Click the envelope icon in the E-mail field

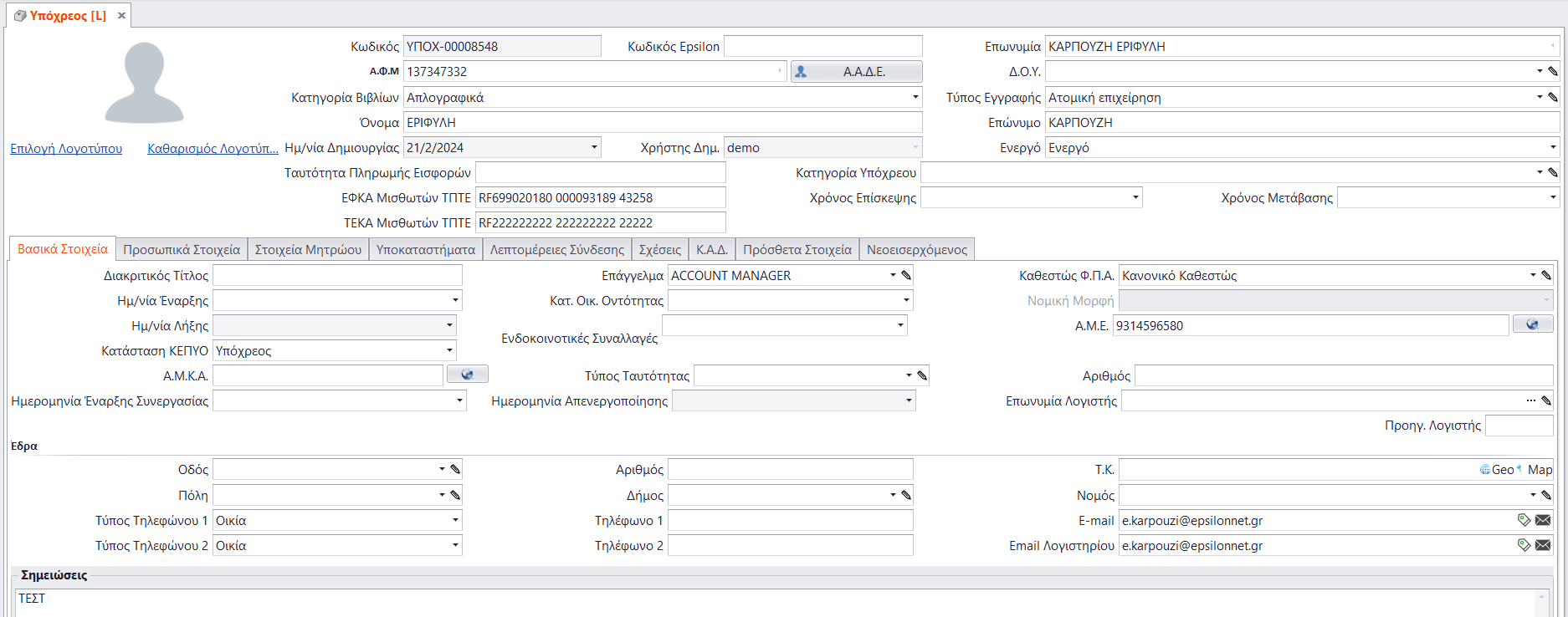point(1543,520)
